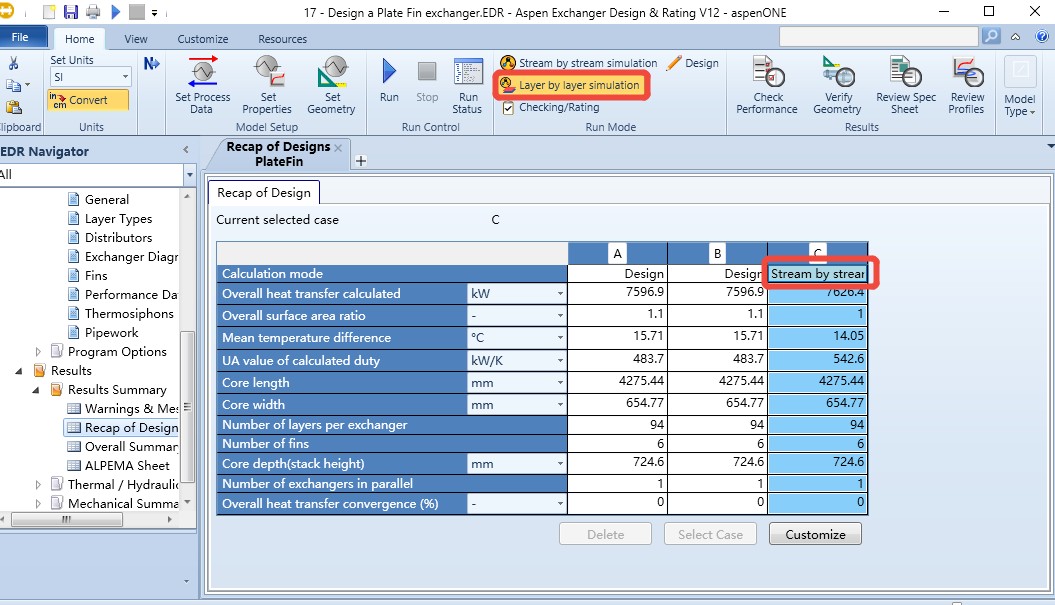Open the File menu
This screenshot has height=605, width=1055.
pos(20,38)
